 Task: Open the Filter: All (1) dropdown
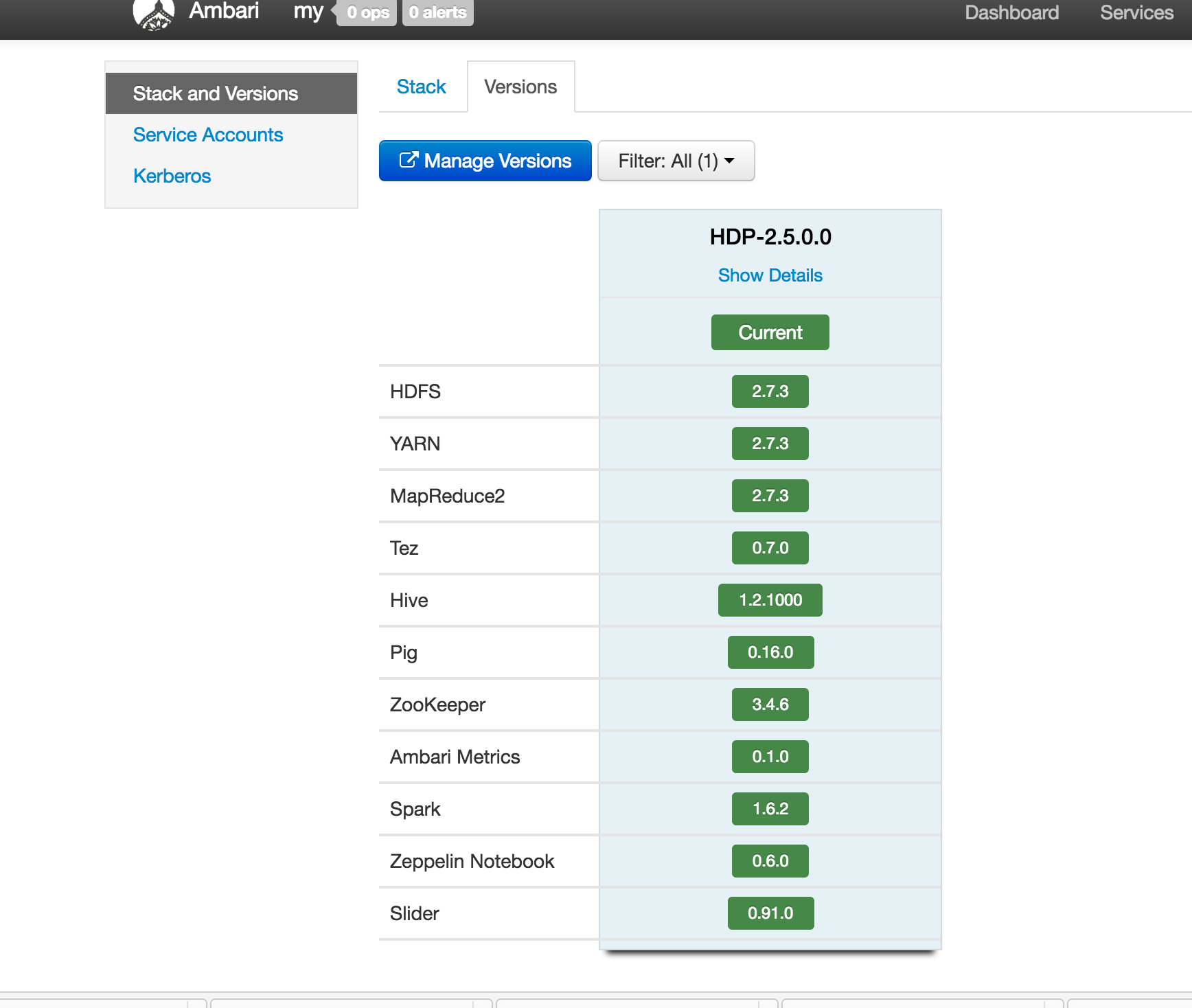pyautogui.click(x=676, y=161)
